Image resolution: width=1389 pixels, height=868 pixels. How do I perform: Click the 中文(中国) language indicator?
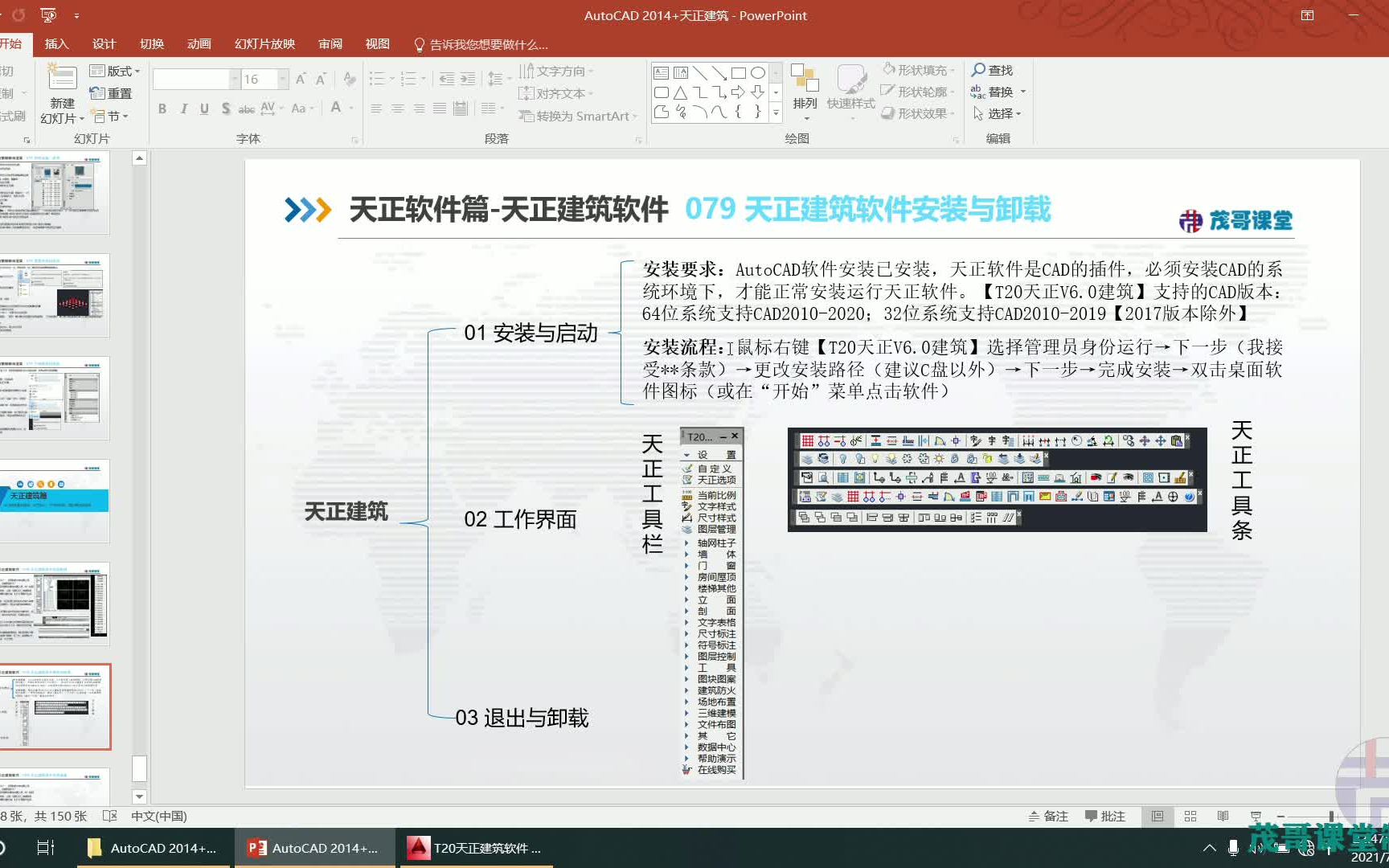(x=158, y=817)
